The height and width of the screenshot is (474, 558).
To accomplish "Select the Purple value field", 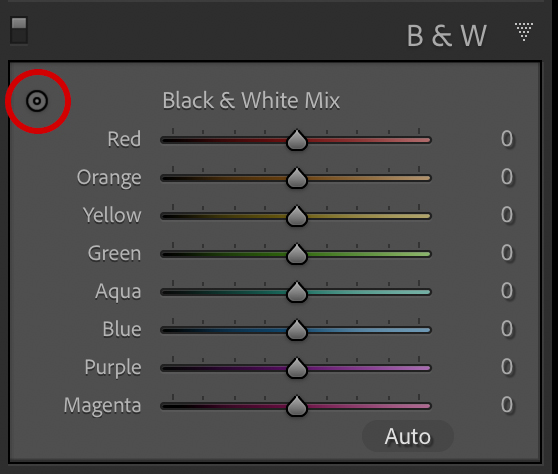I will [507, 367].
